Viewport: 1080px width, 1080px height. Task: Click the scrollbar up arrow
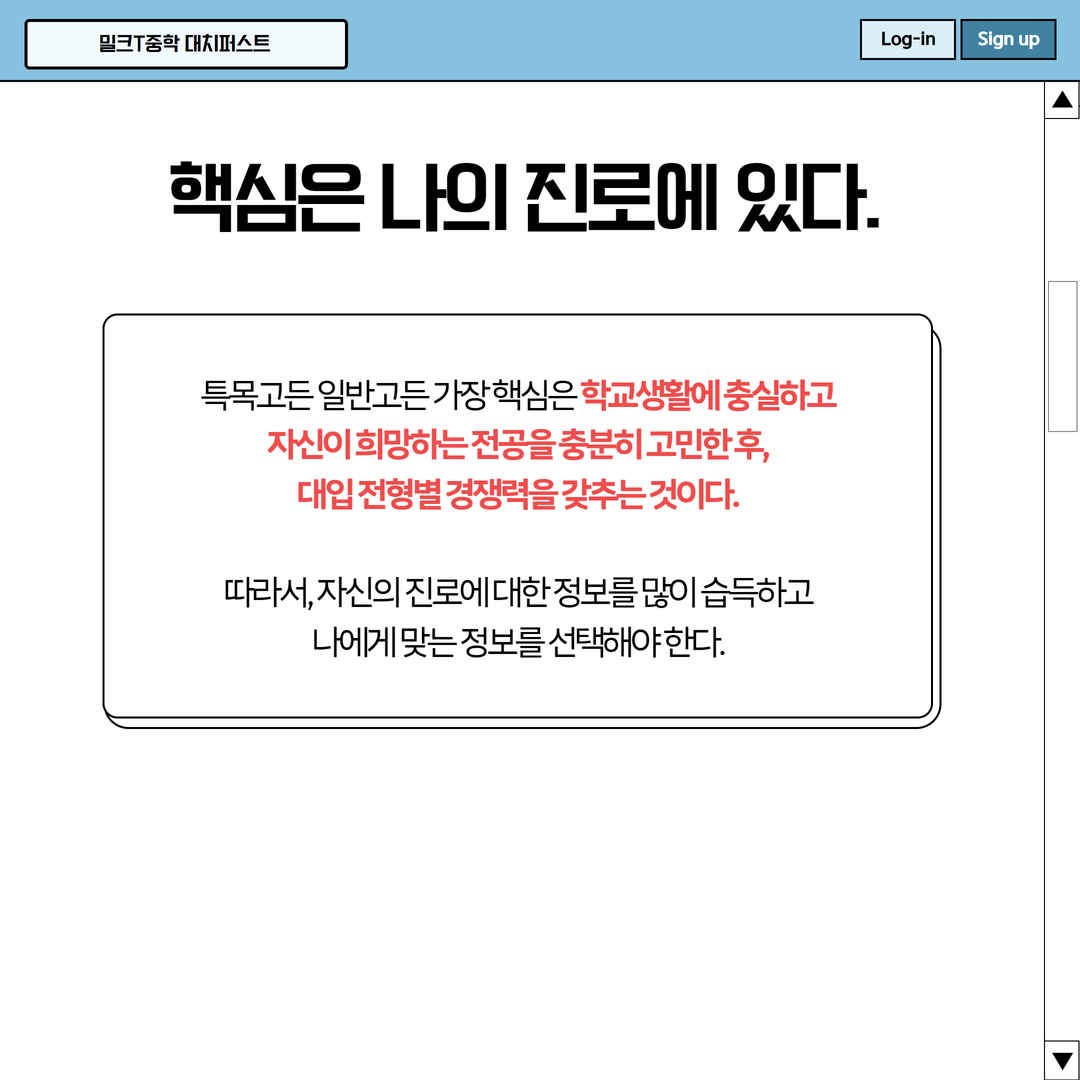(1062, 100)
